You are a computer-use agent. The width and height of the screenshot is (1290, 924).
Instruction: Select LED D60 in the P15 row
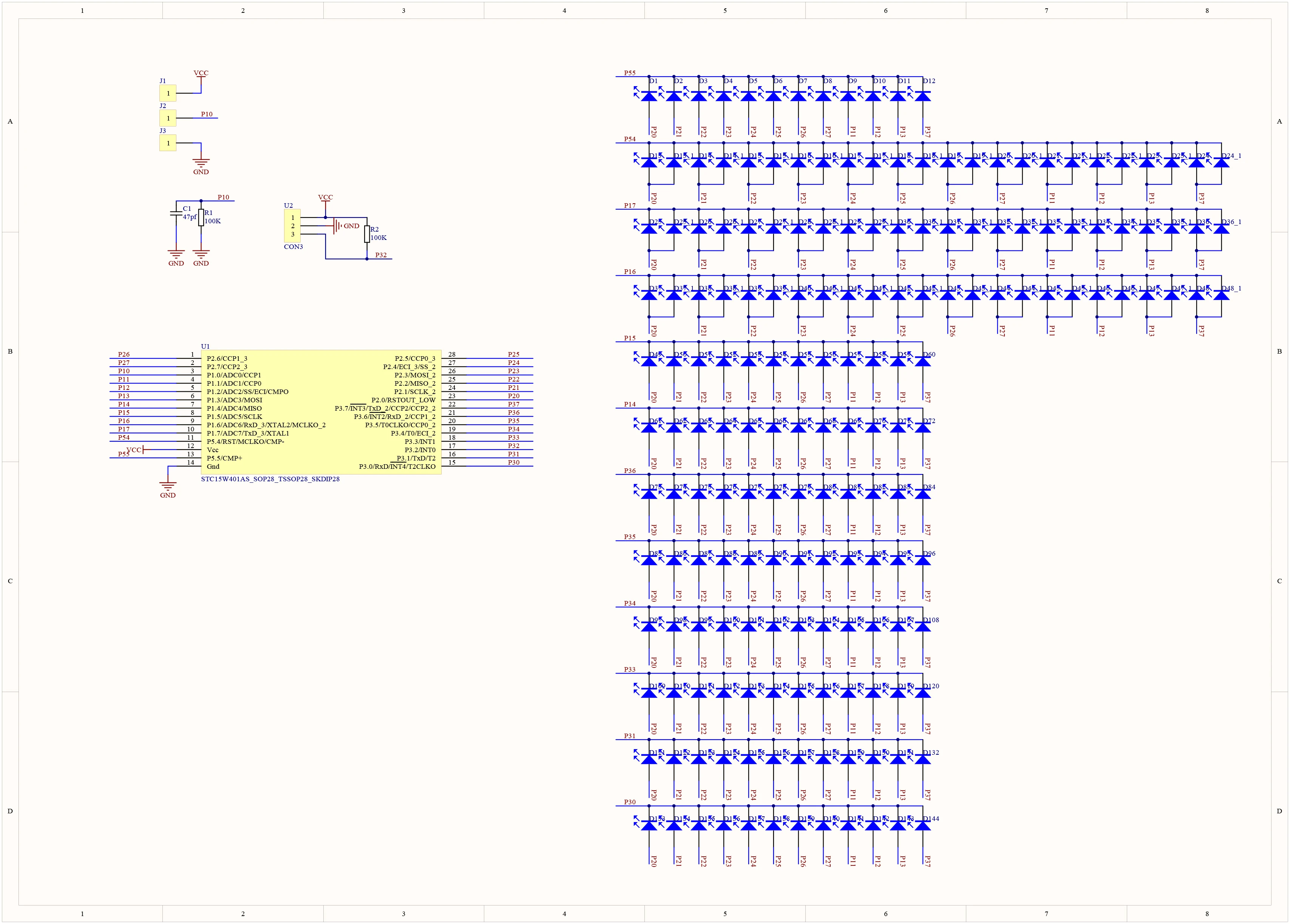pyautogui.click(x=922, y=362)
